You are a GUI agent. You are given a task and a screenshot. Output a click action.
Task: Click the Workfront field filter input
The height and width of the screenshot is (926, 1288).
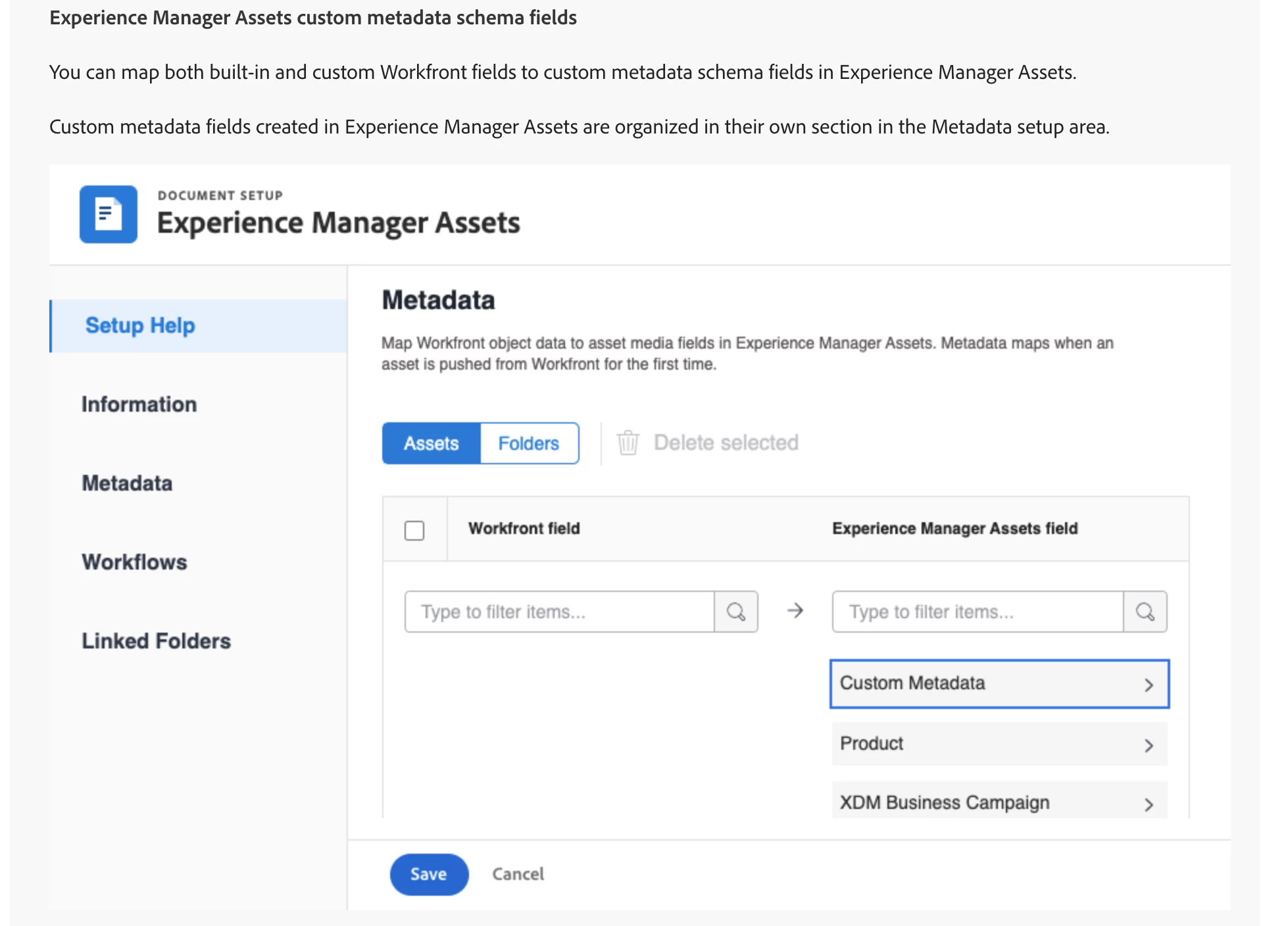tap(559, 612)
